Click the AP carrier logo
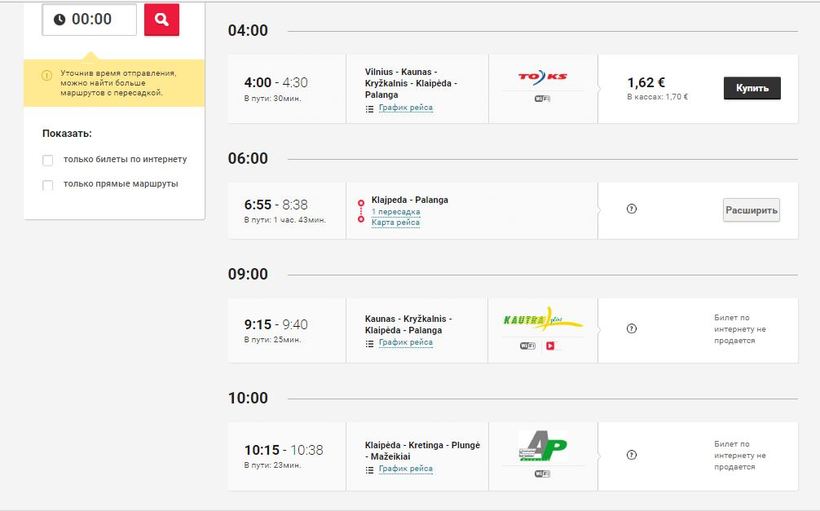Screen dimensions: 820x511 click(x=542, y=446)
